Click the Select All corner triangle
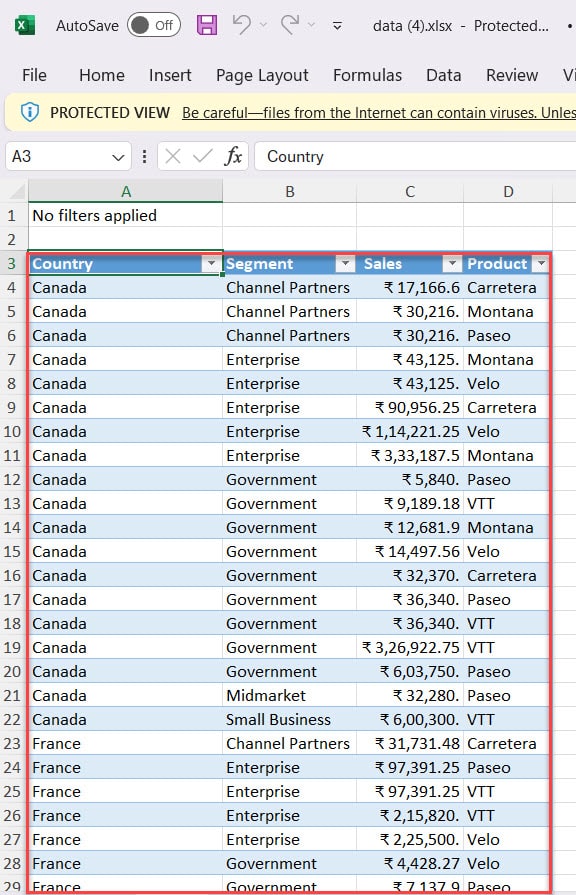576x895 pixels. click(17, 191)
